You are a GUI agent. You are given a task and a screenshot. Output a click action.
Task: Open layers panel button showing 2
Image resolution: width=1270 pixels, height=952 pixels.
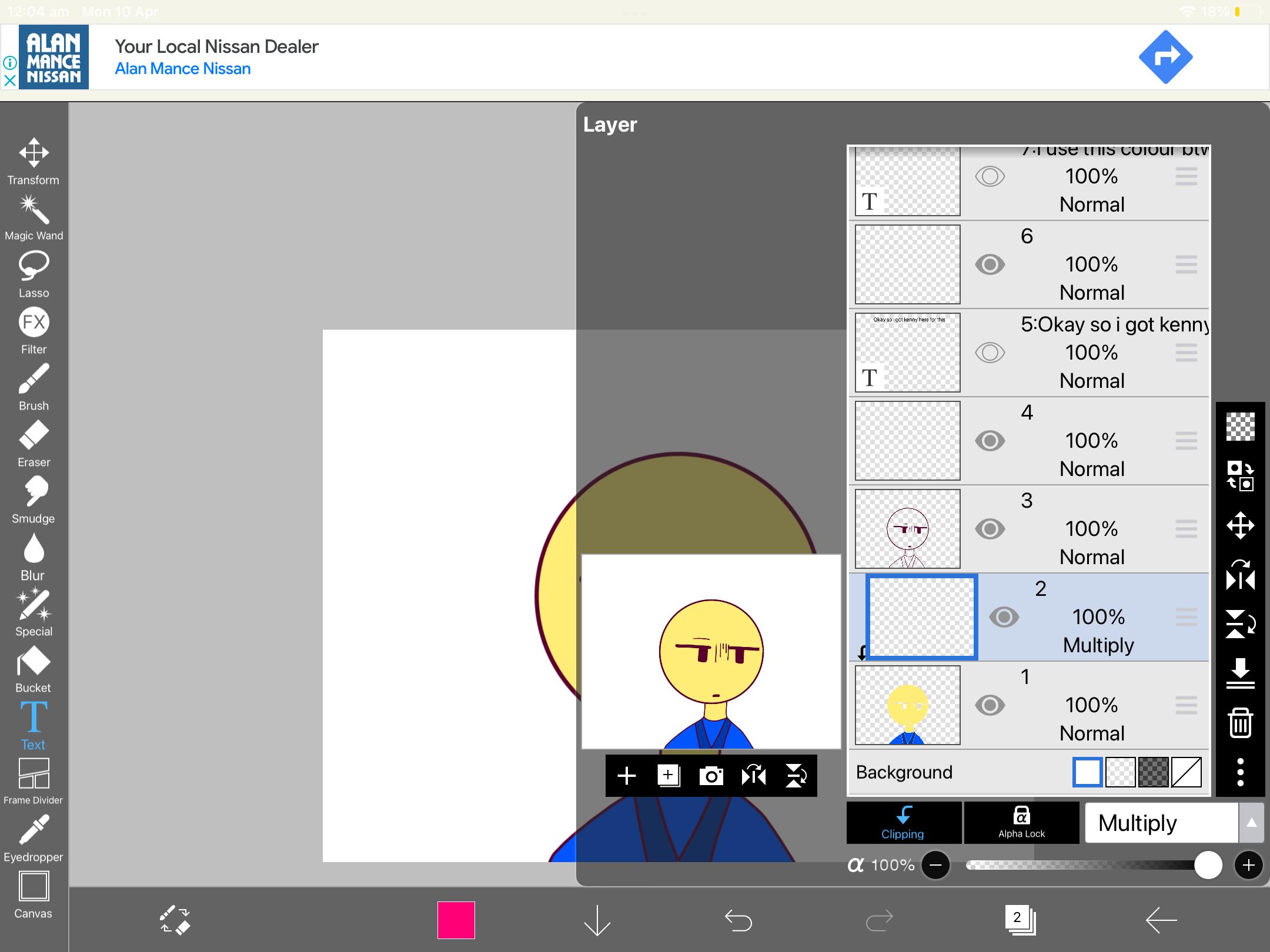(x=1020, y=920)
